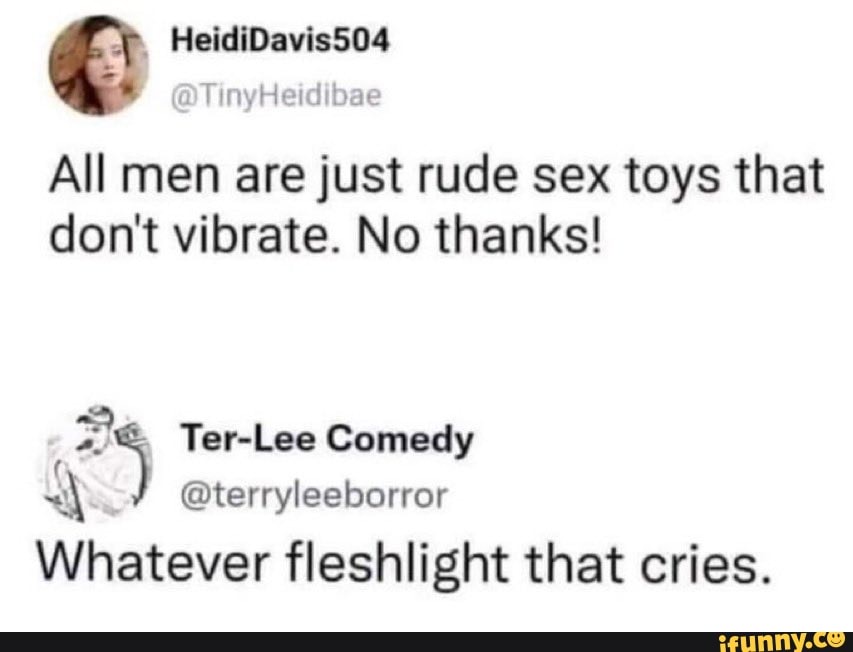This screenshot has height=652, width=853.
Task: Open the Ter-Lee Comedy display name
Action: (326, 439)
